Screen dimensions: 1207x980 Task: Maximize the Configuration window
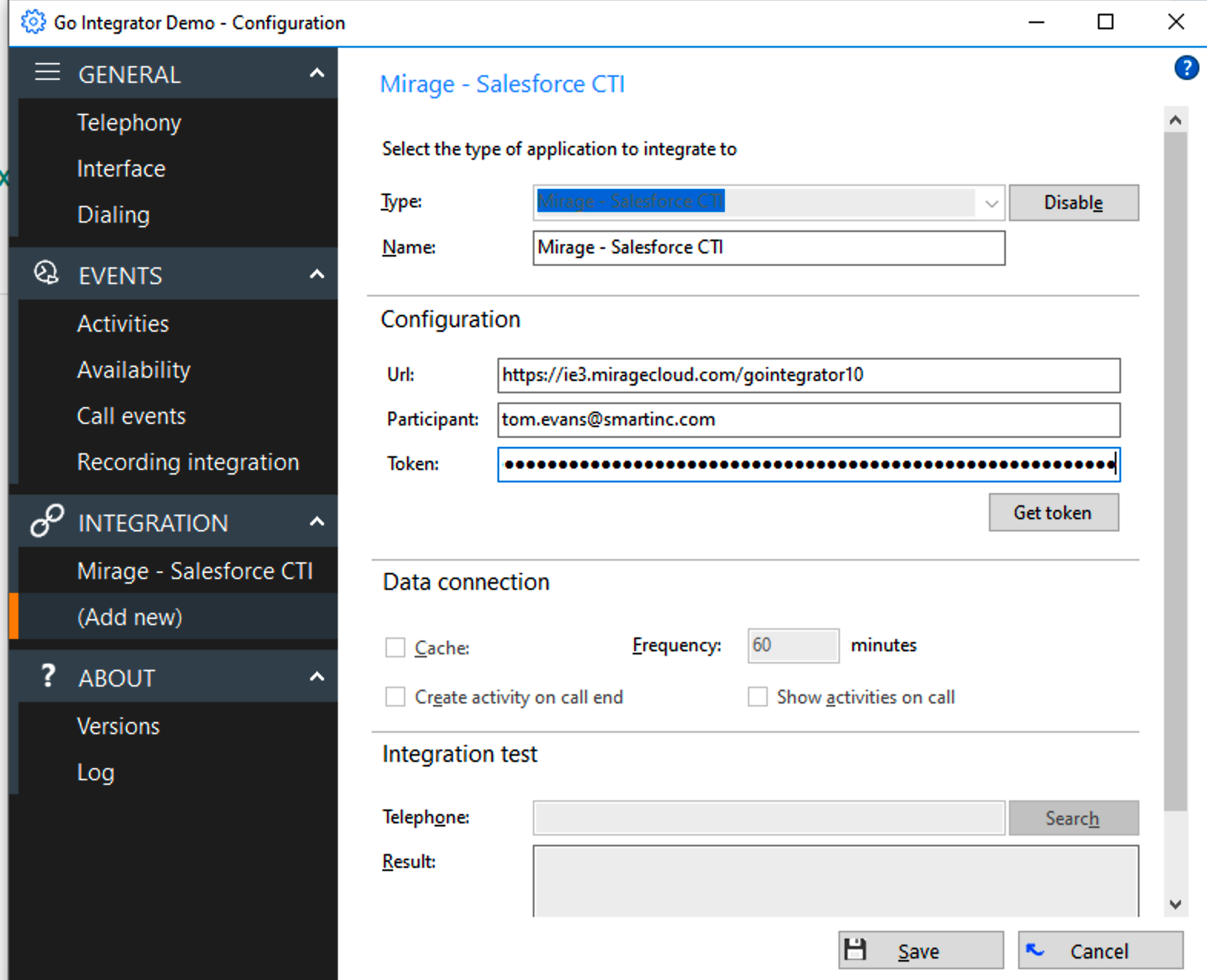[x=1106, y=22]
